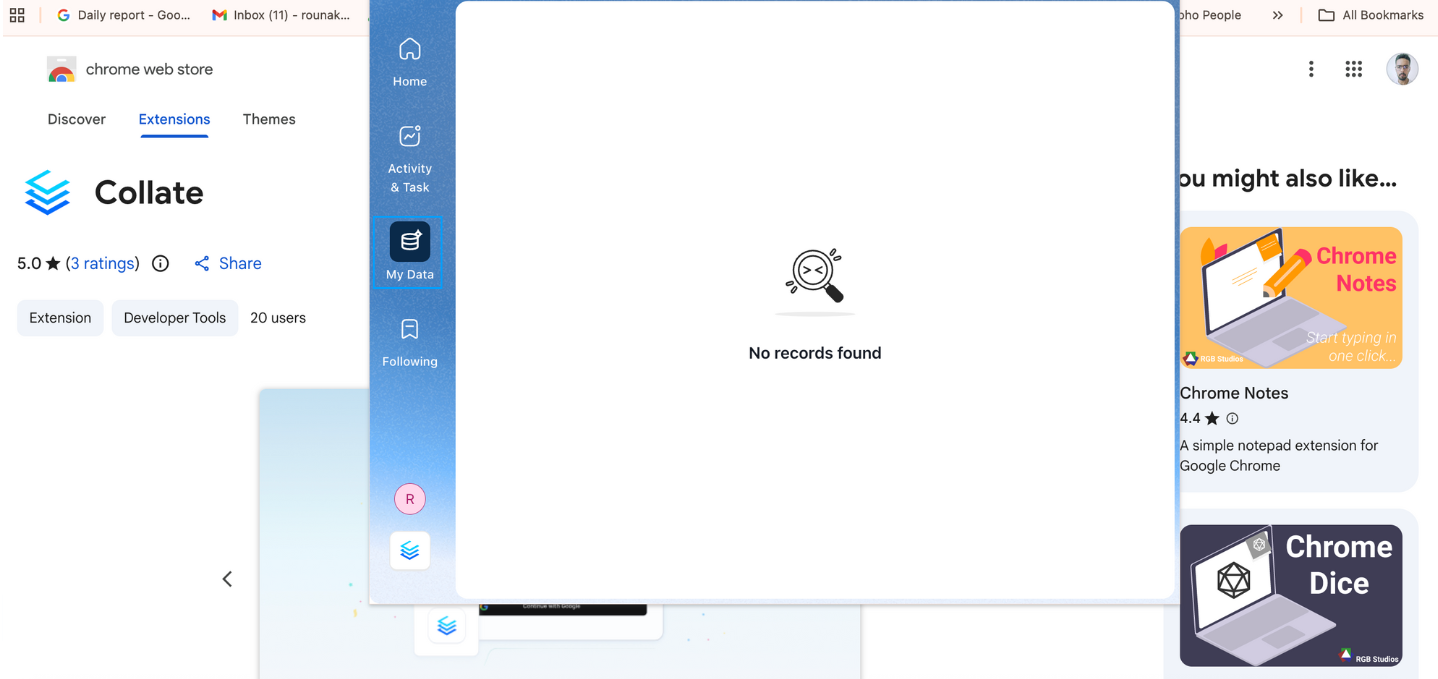This screenshot has height=679, width=1438.
Task: Click the R user avatar in sidebar
Action: [410, 499]
